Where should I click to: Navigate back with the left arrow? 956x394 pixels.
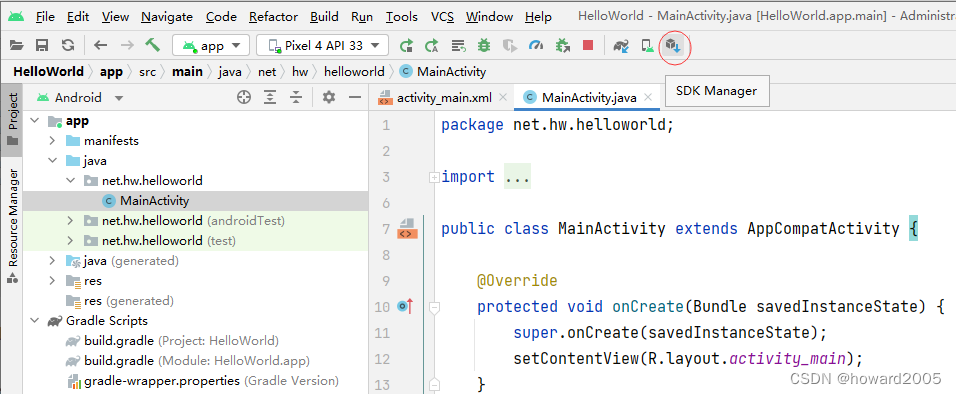(101, 45)
